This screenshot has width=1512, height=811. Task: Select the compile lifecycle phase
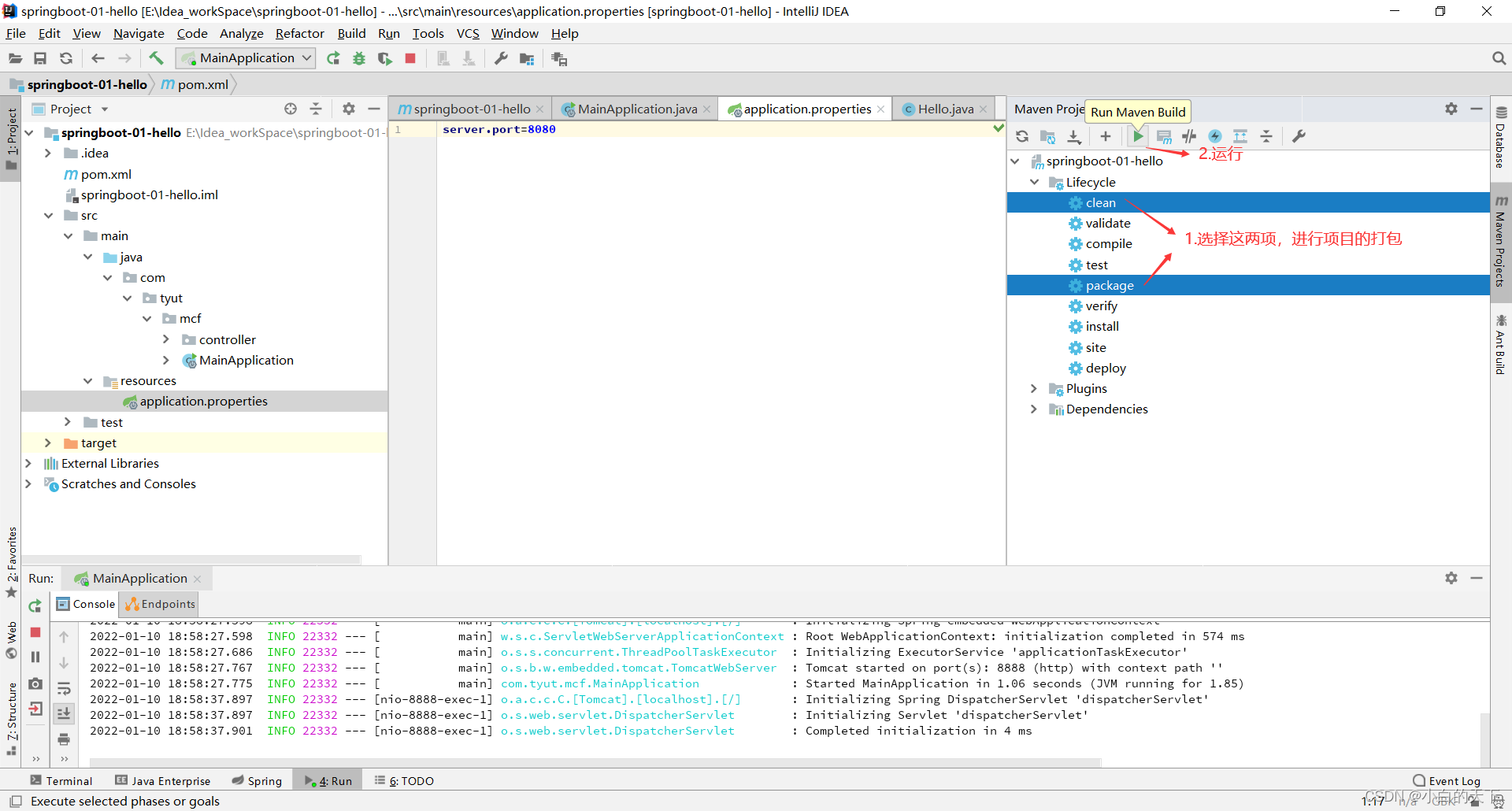[1108, 244]
